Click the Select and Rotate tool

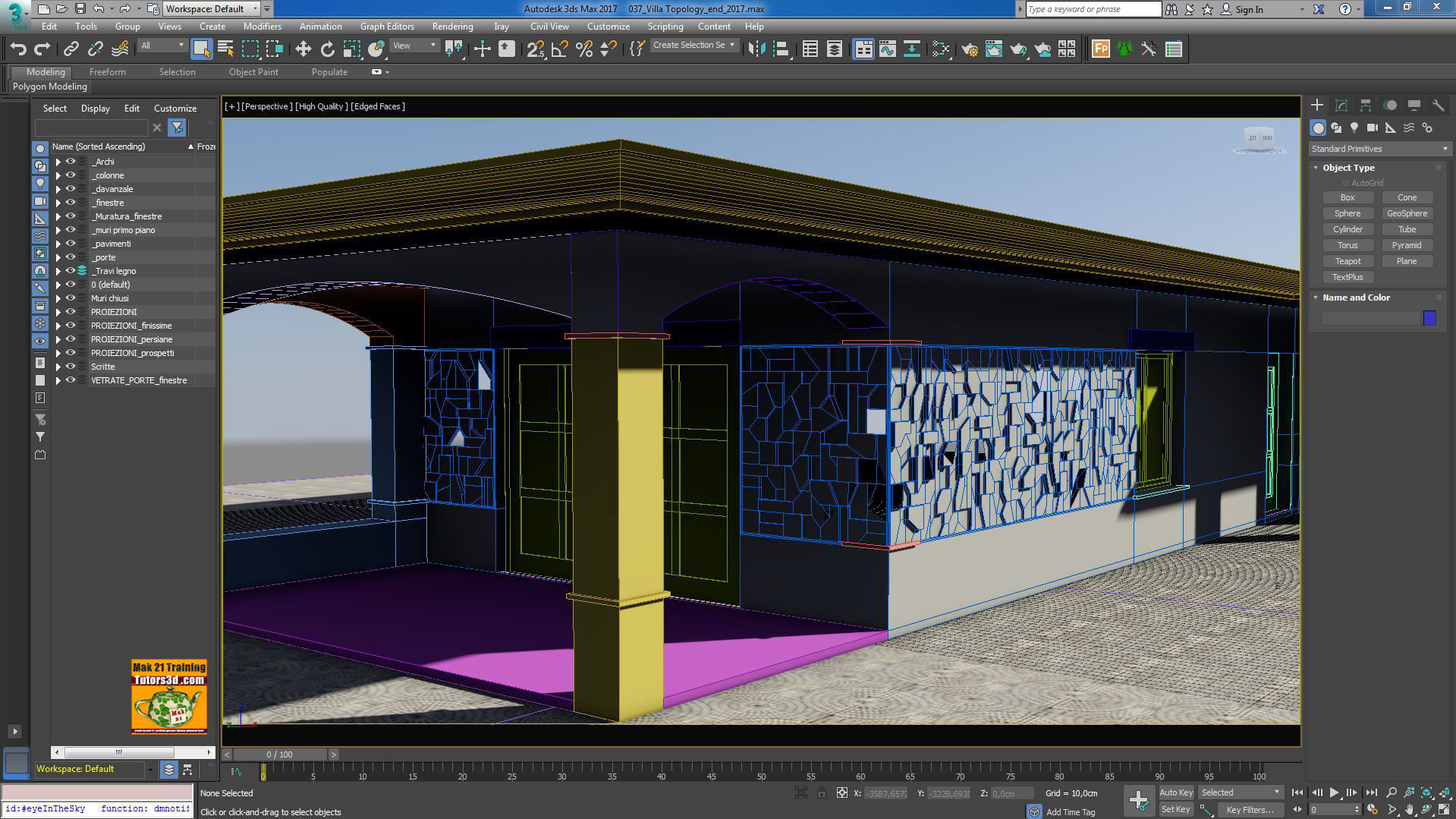coord(327,49)
